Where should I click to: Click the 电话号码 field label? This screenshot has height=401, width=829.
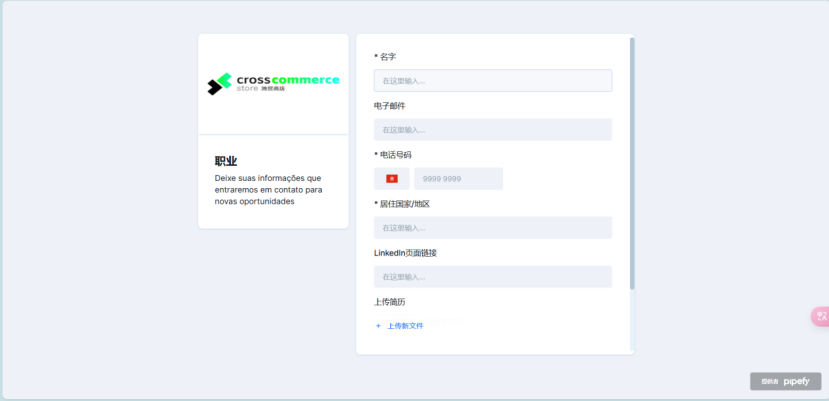[395, 155]
